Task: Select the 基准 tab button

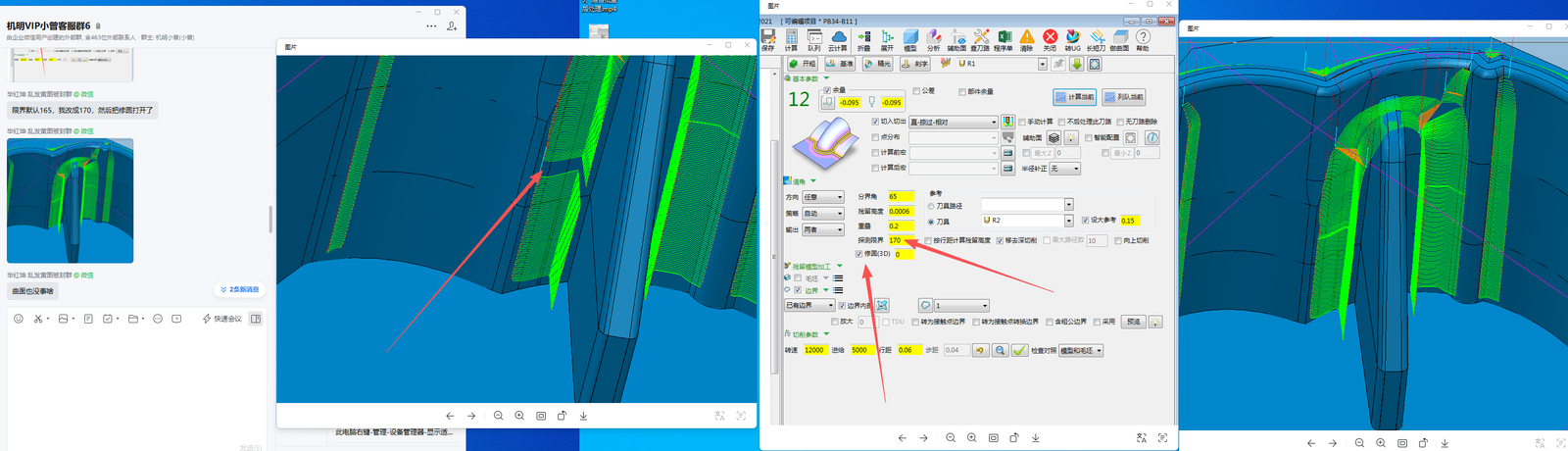Action: coord(840,64)
